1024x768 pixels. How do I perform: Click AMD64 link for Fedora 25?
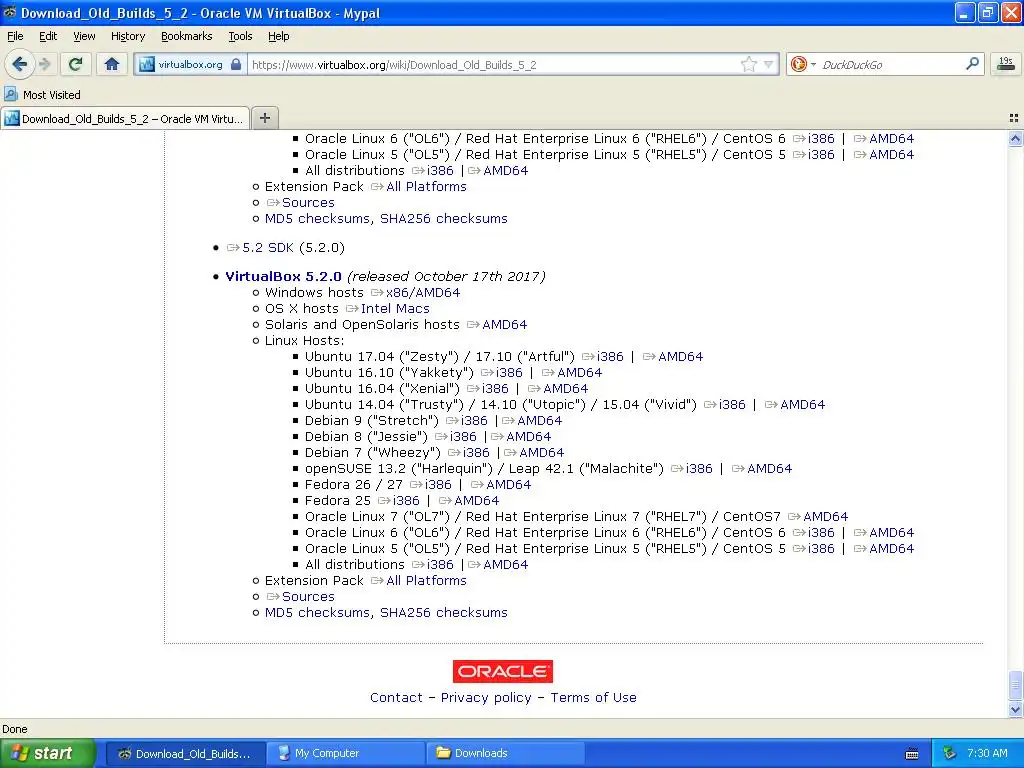pyautogui.click(x=476, y=500)
